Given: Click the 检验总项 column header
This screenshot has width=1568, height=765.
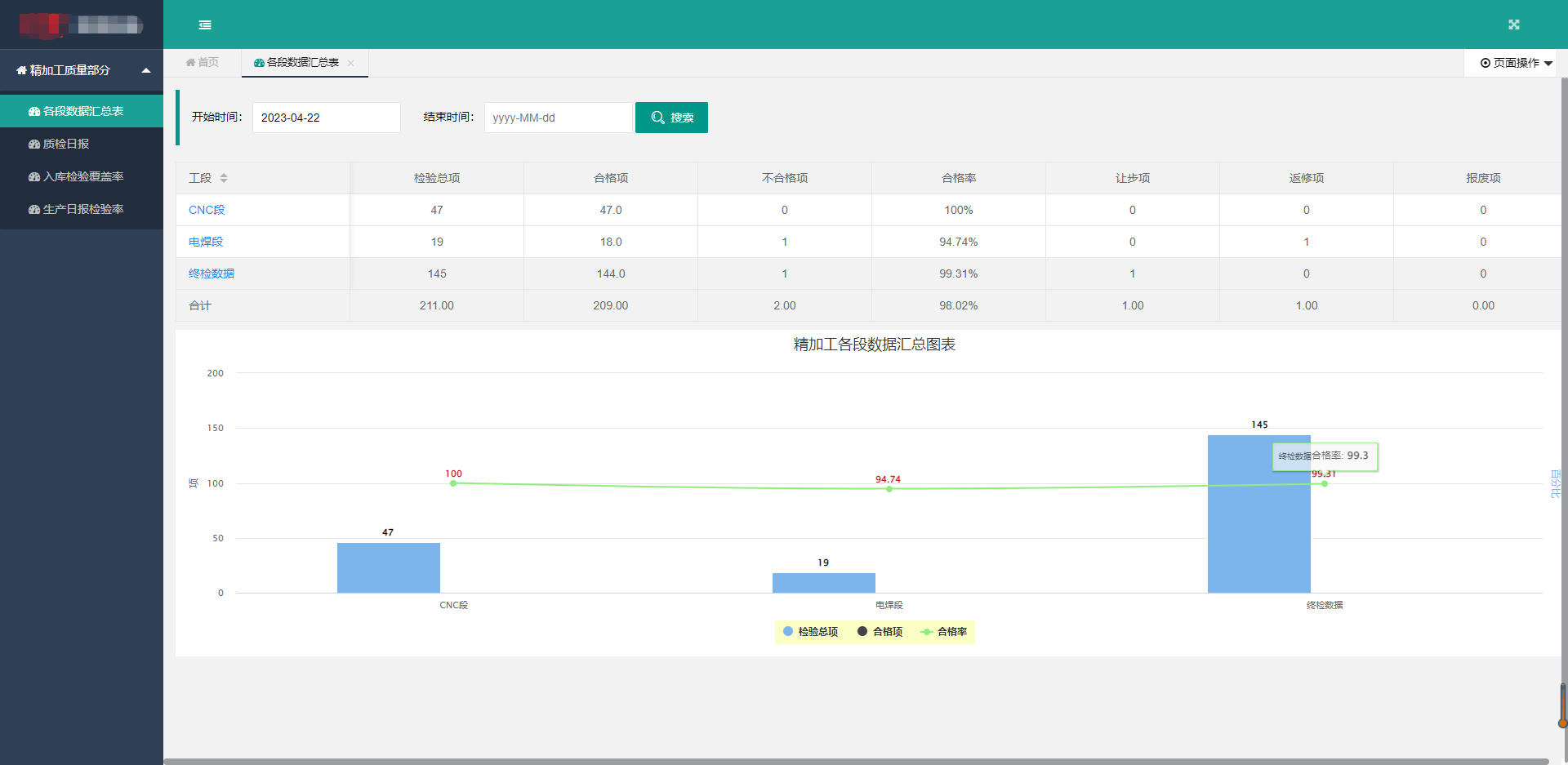Looking at the screenshot, I should (x=437, y=178).
